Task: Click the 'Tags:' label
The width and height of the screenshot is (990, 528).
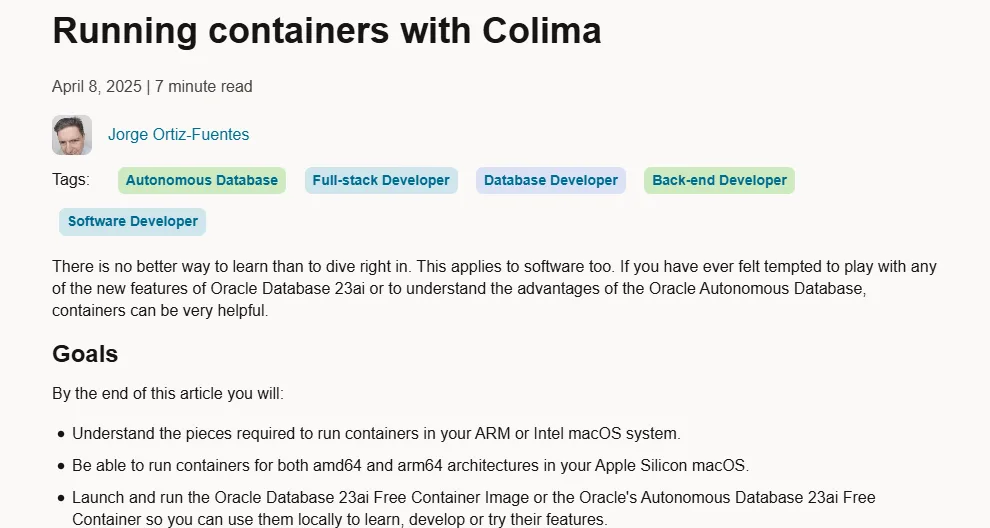Action: [x=71, y=179]
